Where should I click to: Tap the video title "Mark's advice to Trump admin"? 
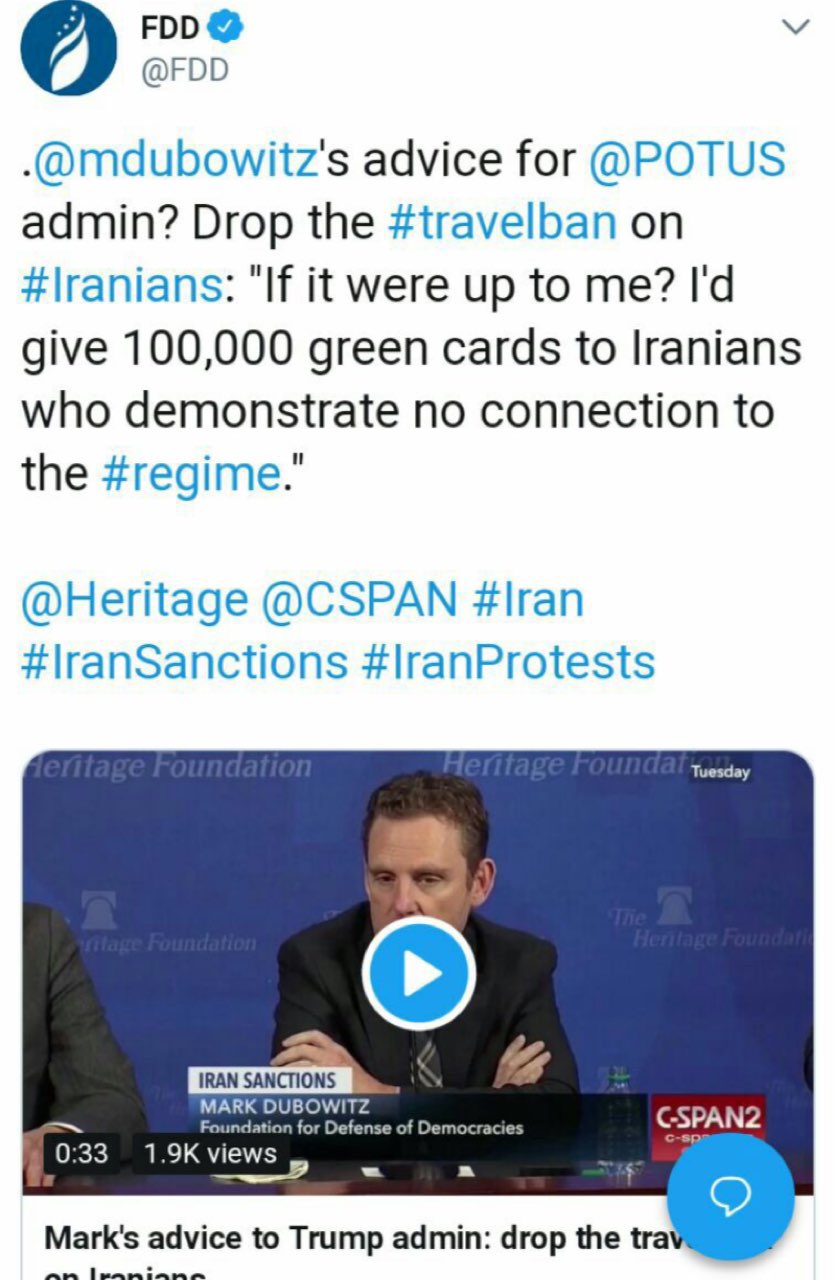[340, 1238]
